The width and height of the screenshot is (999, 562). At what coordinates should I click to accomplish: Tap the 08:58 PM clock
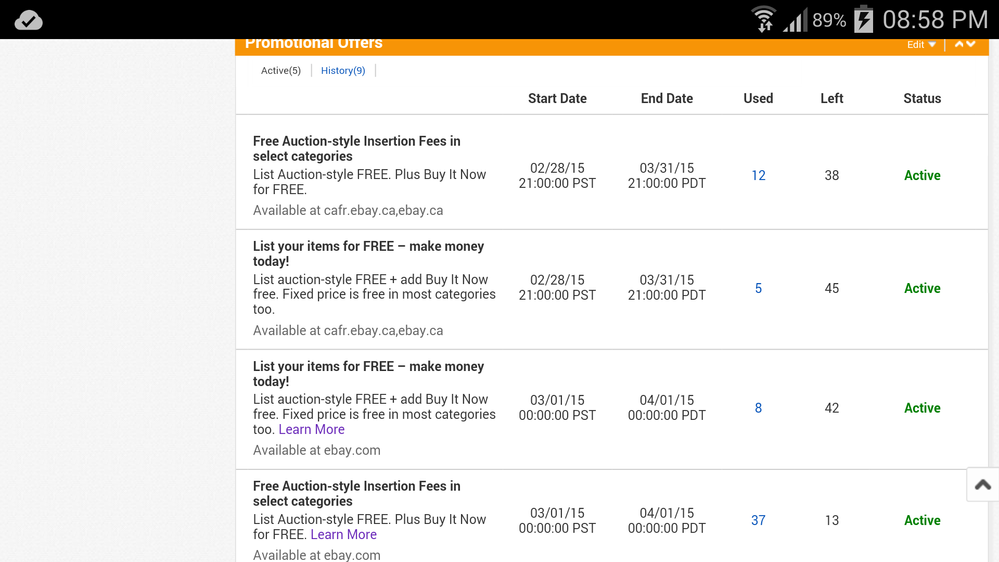(x=935, y=20)
